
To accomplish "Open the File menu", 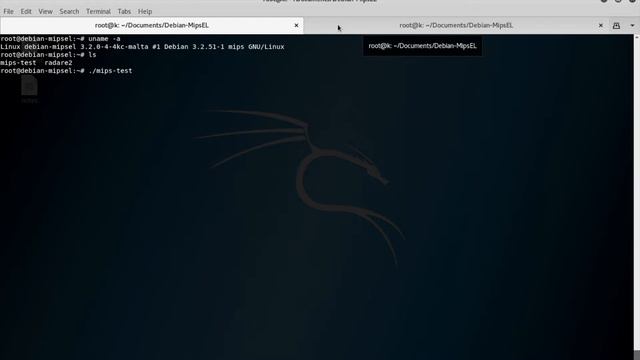I will point(8,11).
